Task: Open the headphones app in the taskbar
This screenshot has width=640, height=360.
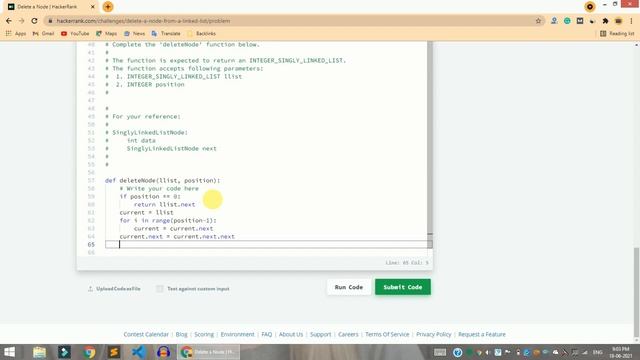Action: (163, 352)
